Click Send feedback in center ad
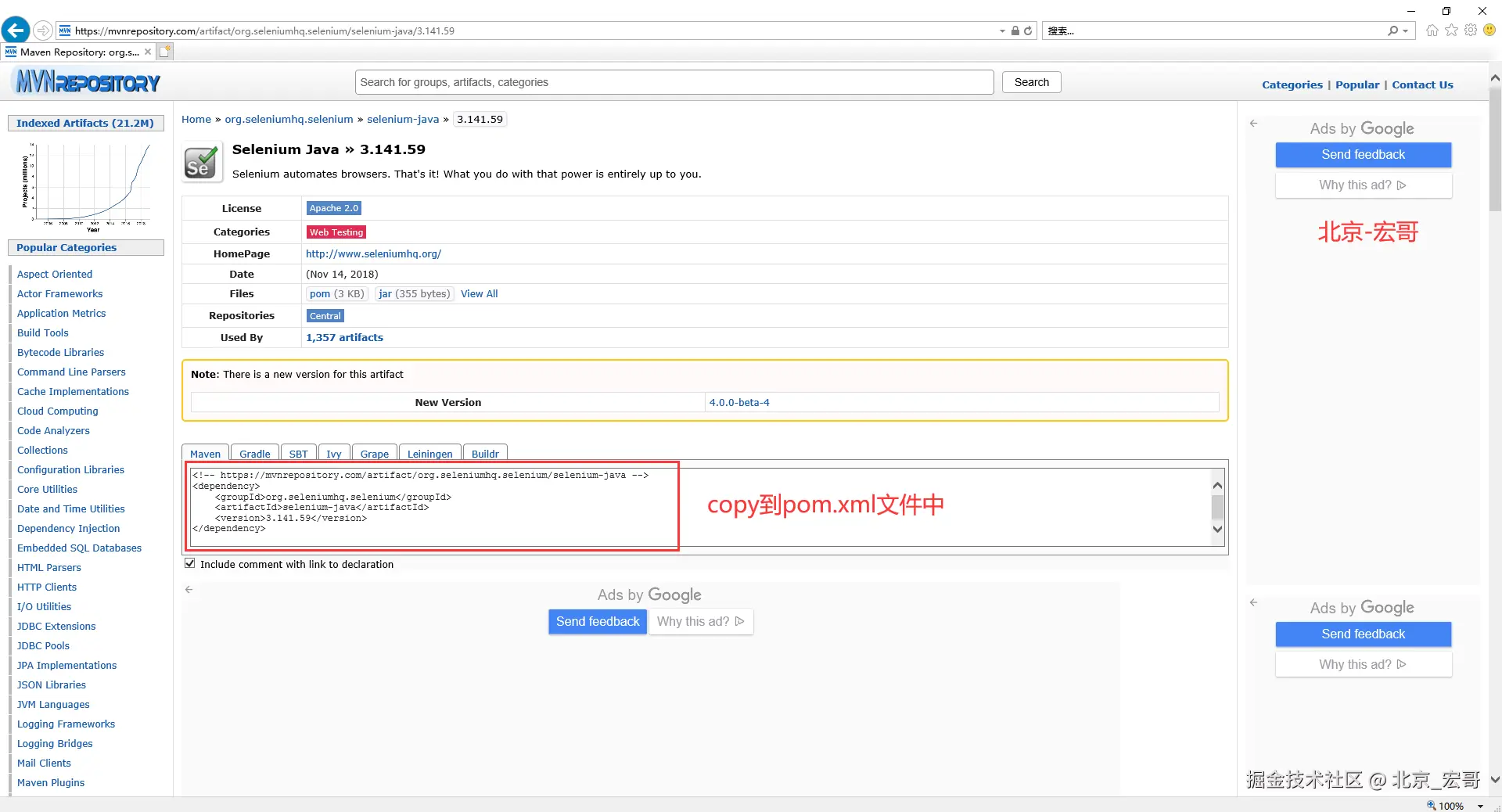 tap(598, 622)
